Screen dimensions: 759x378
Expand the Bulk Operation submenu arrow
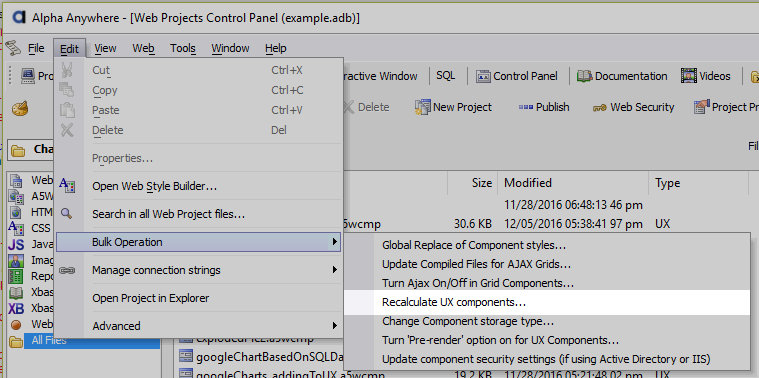click(334, 242)
